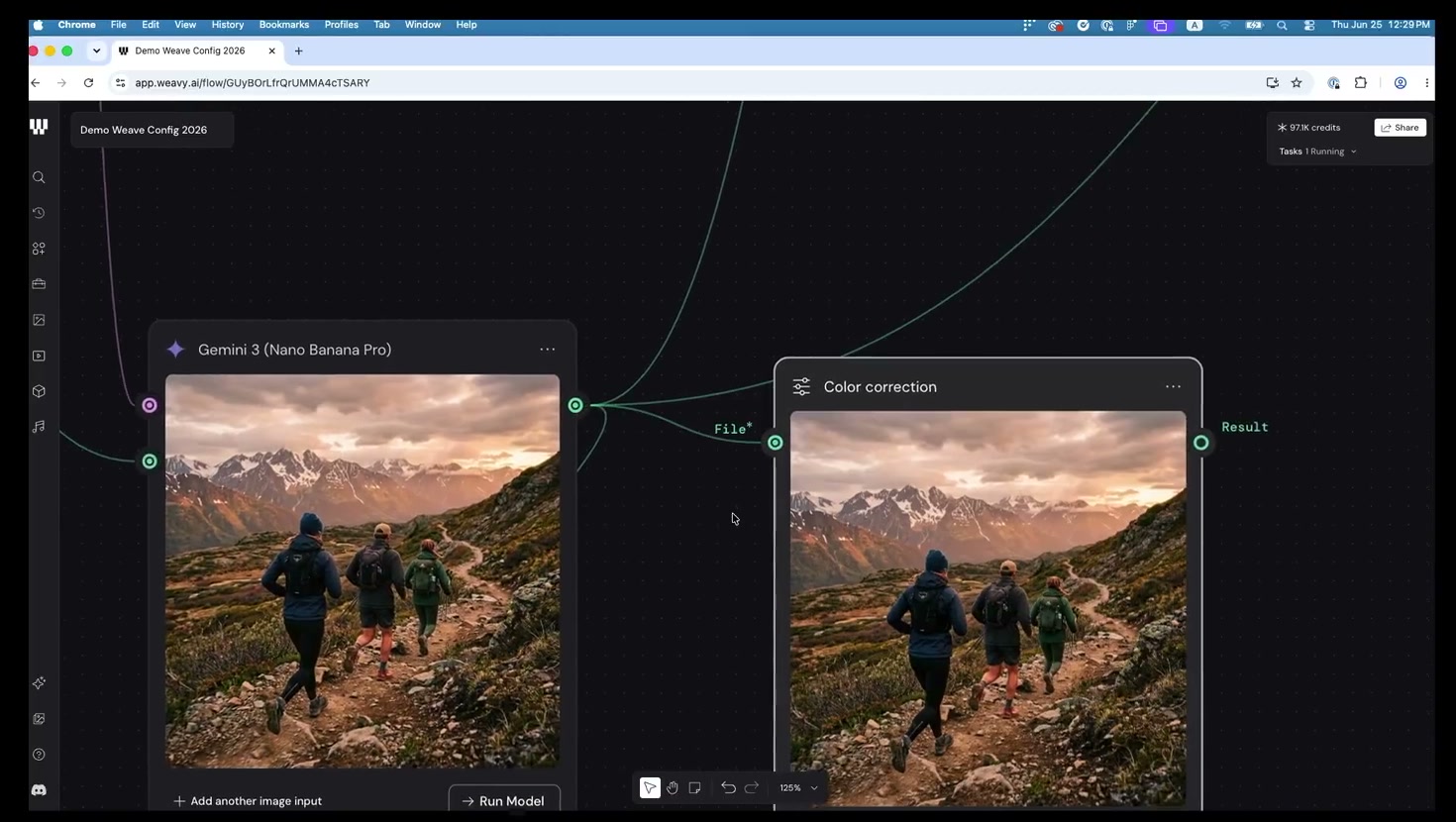Screen dimensions: 1456x822
Task: Open macOS Control Center in the menu bar
Action: click(1309, 25)
